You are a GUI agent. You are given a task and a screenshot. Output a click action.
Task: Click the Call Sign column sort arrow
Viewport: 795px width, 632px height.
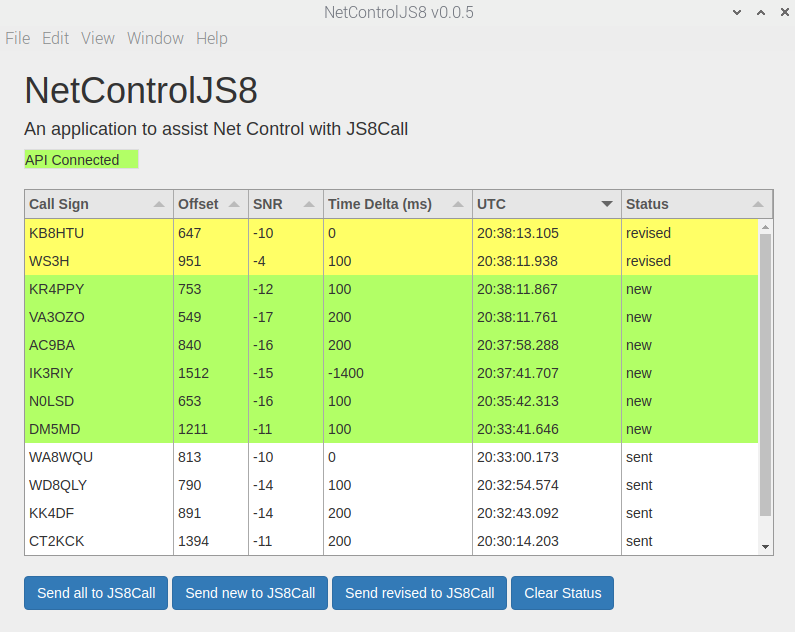tap(159, 204)
